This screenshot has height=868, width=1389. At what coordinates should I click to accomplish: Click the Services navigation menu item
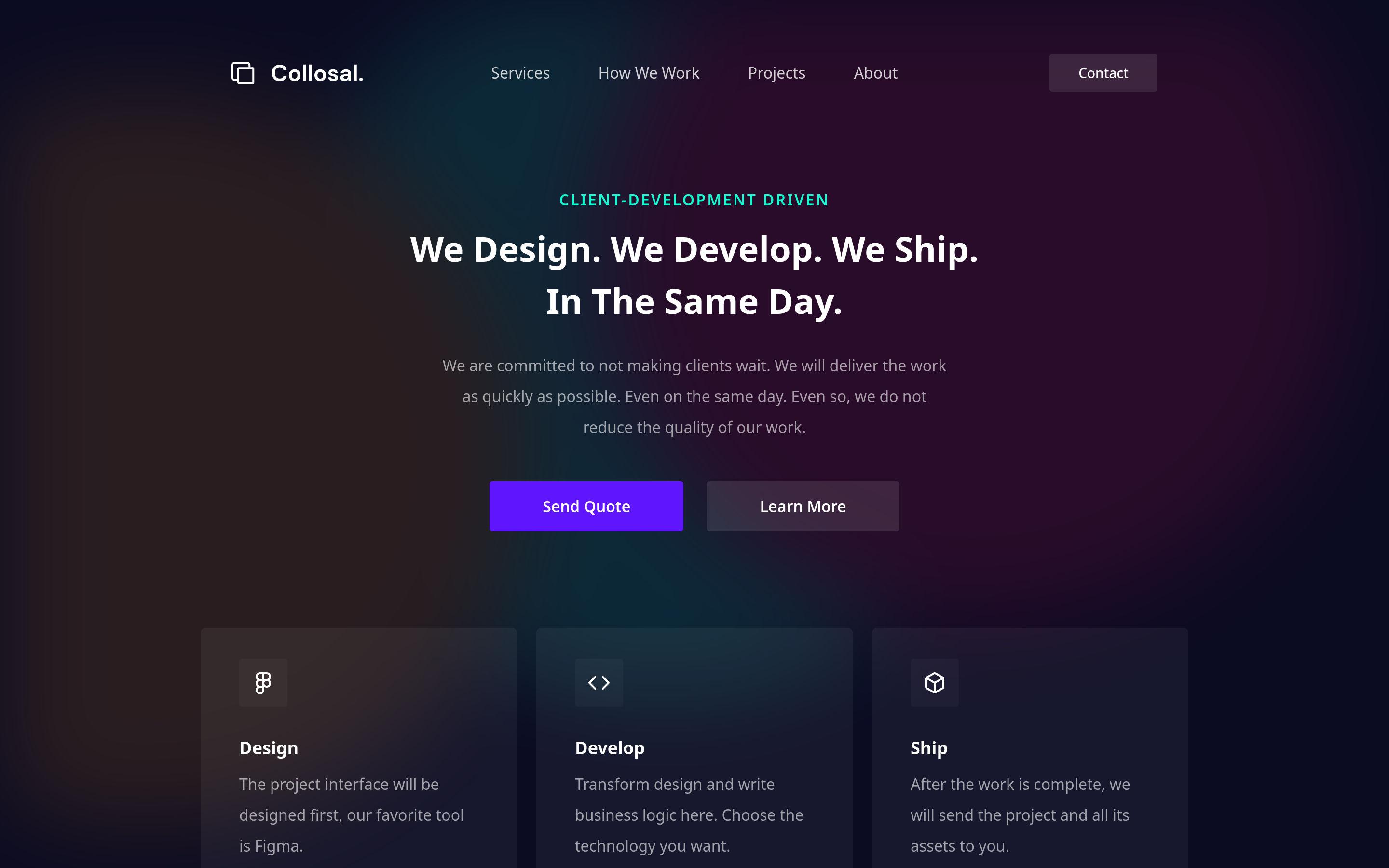point(520,73)
